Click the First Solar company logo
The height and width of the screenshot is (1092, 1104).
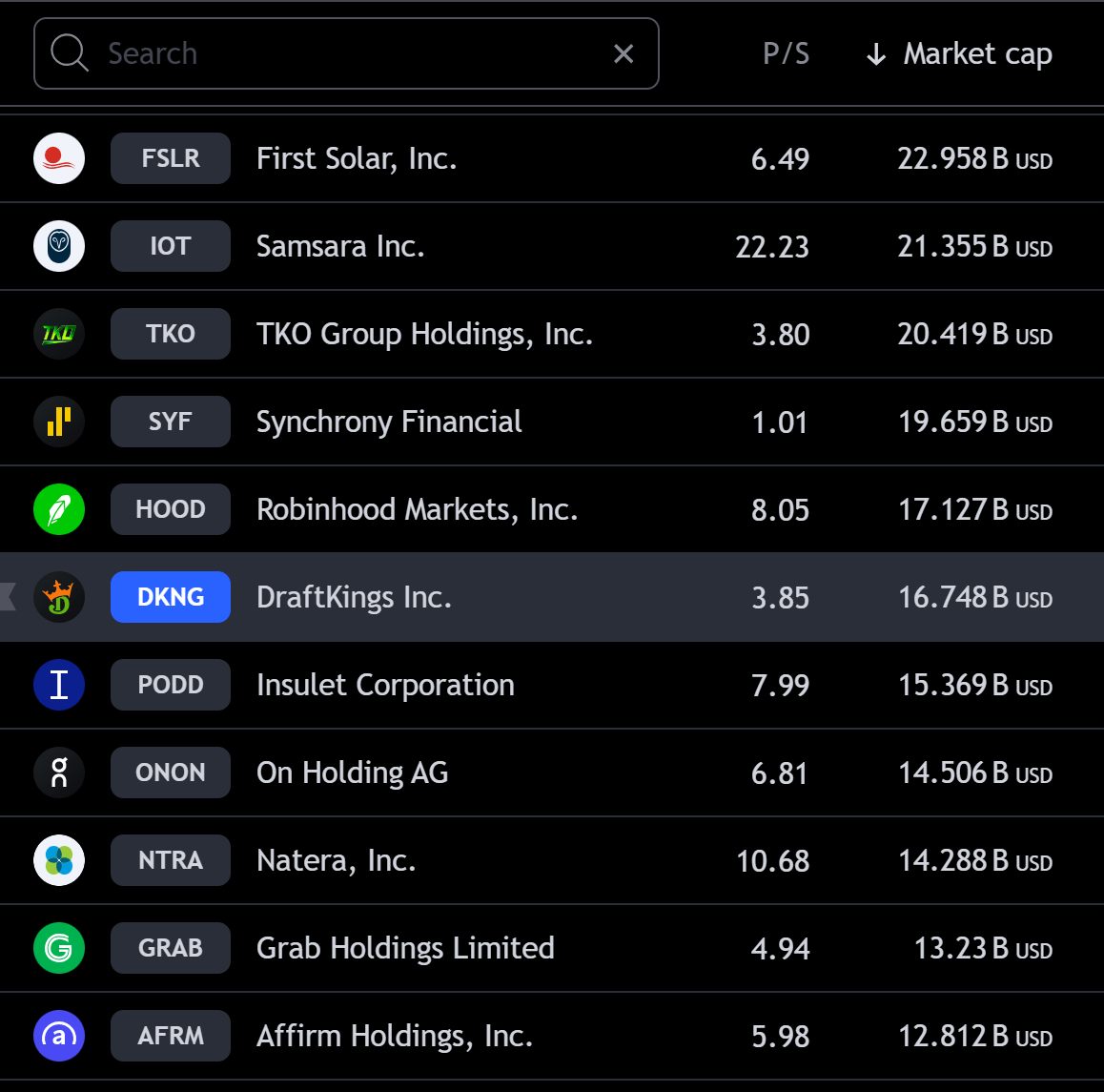59,158
